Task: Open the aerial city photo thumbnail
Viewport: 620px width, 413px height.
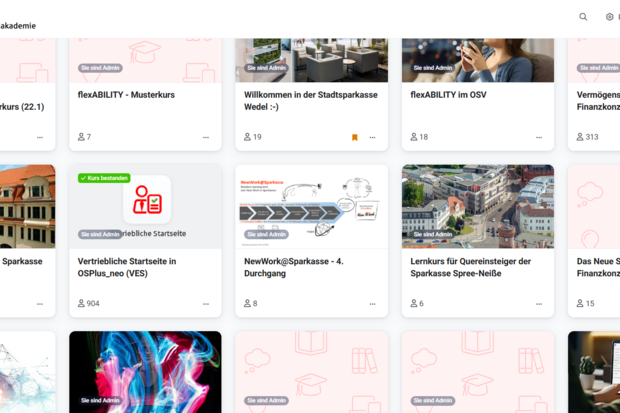Action: [x=478, y=206]
